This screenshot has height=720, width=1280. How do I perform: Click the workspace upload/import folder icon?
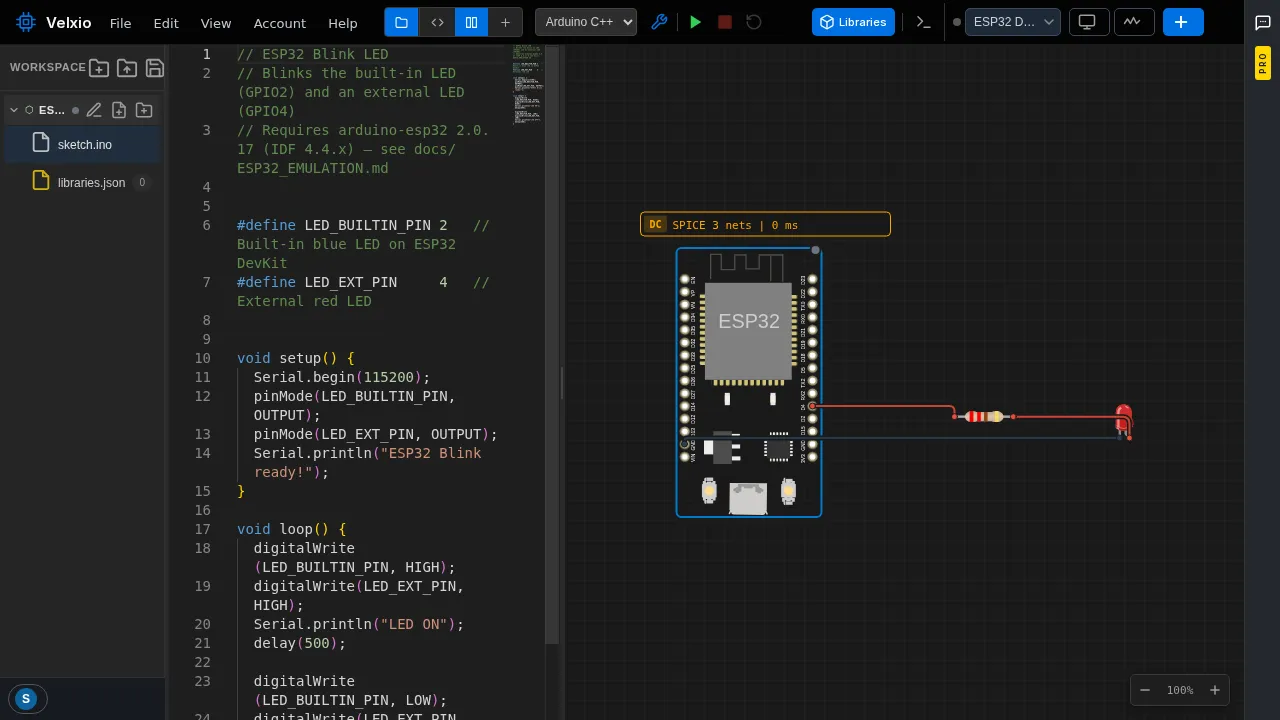127,68
